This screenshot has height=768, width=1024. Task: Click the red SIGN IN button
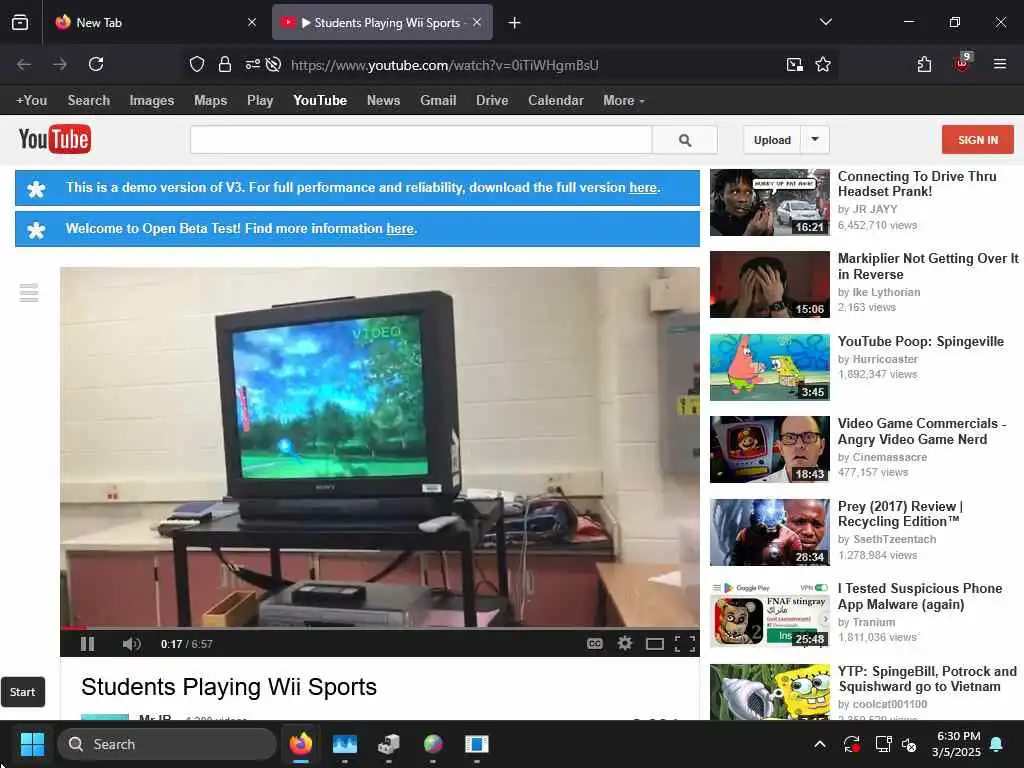tap(978, 140)
